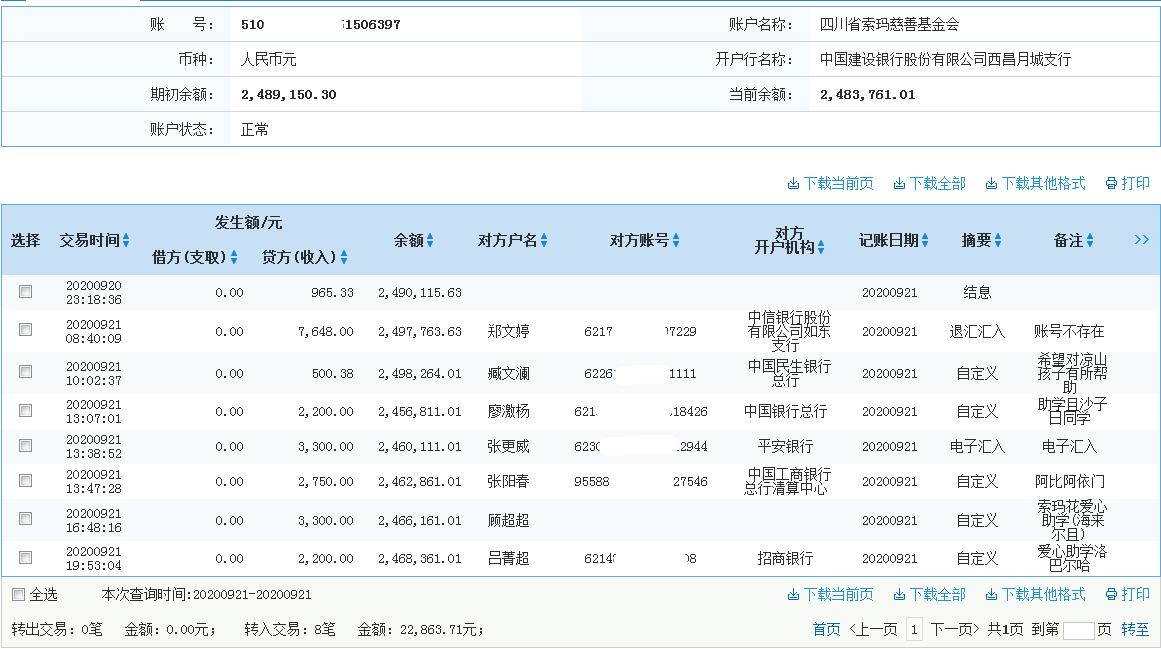Click the page number input field
This screenshot has width=1161, height=649.
pyautogui.click(x=1078, y=630)
